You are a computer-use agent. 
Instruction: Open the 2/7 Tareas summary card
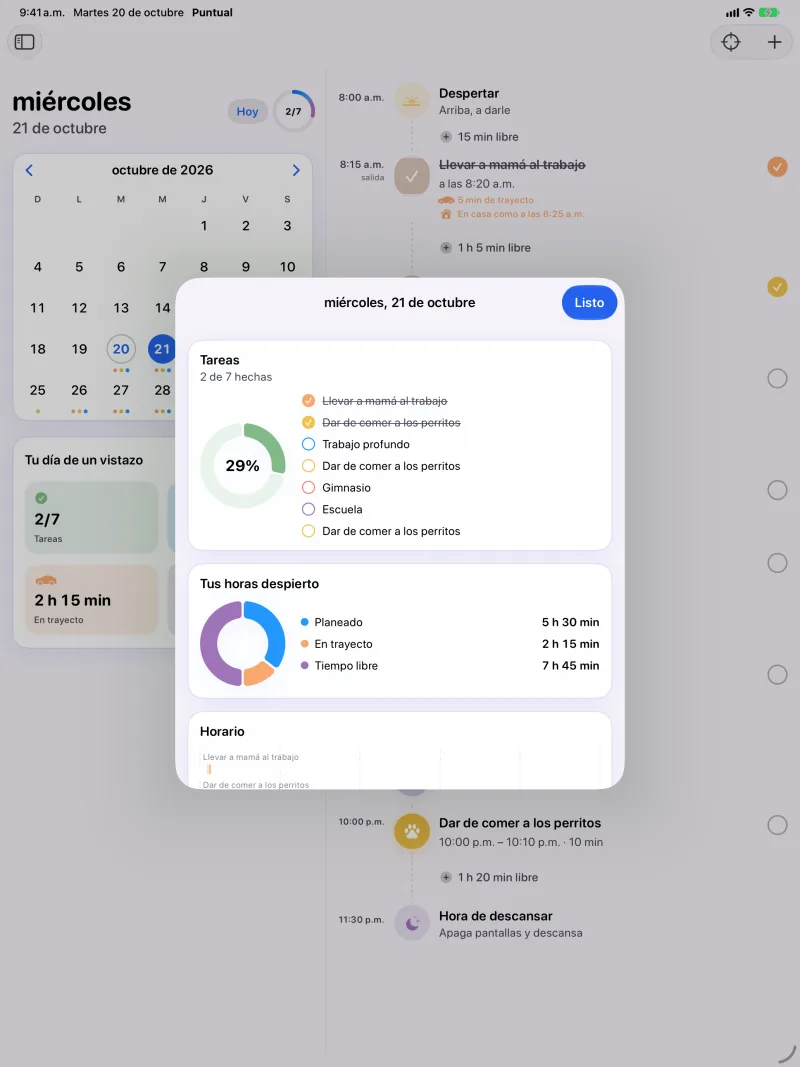92,518
